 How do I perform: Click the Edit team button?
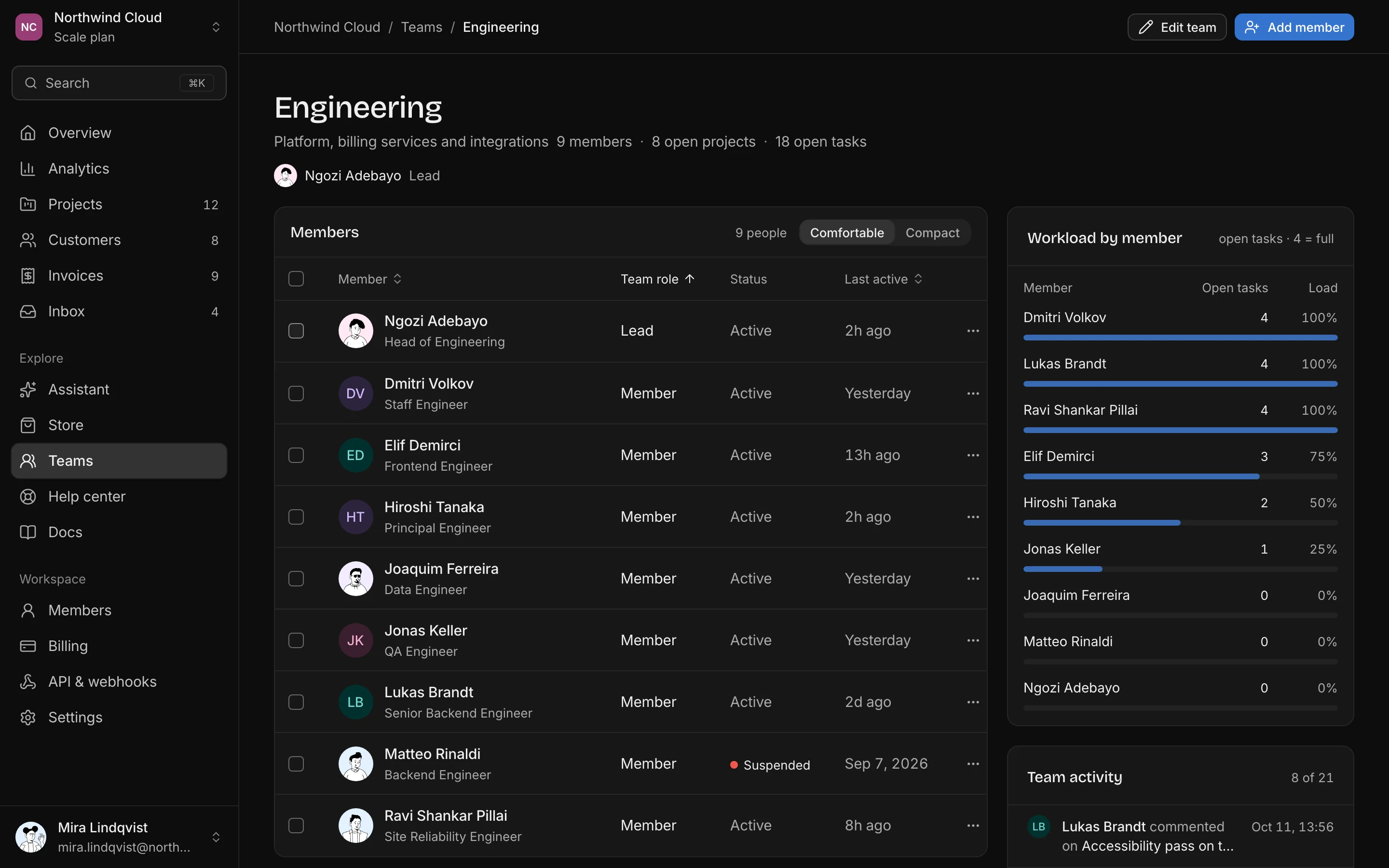(1177, 27)
